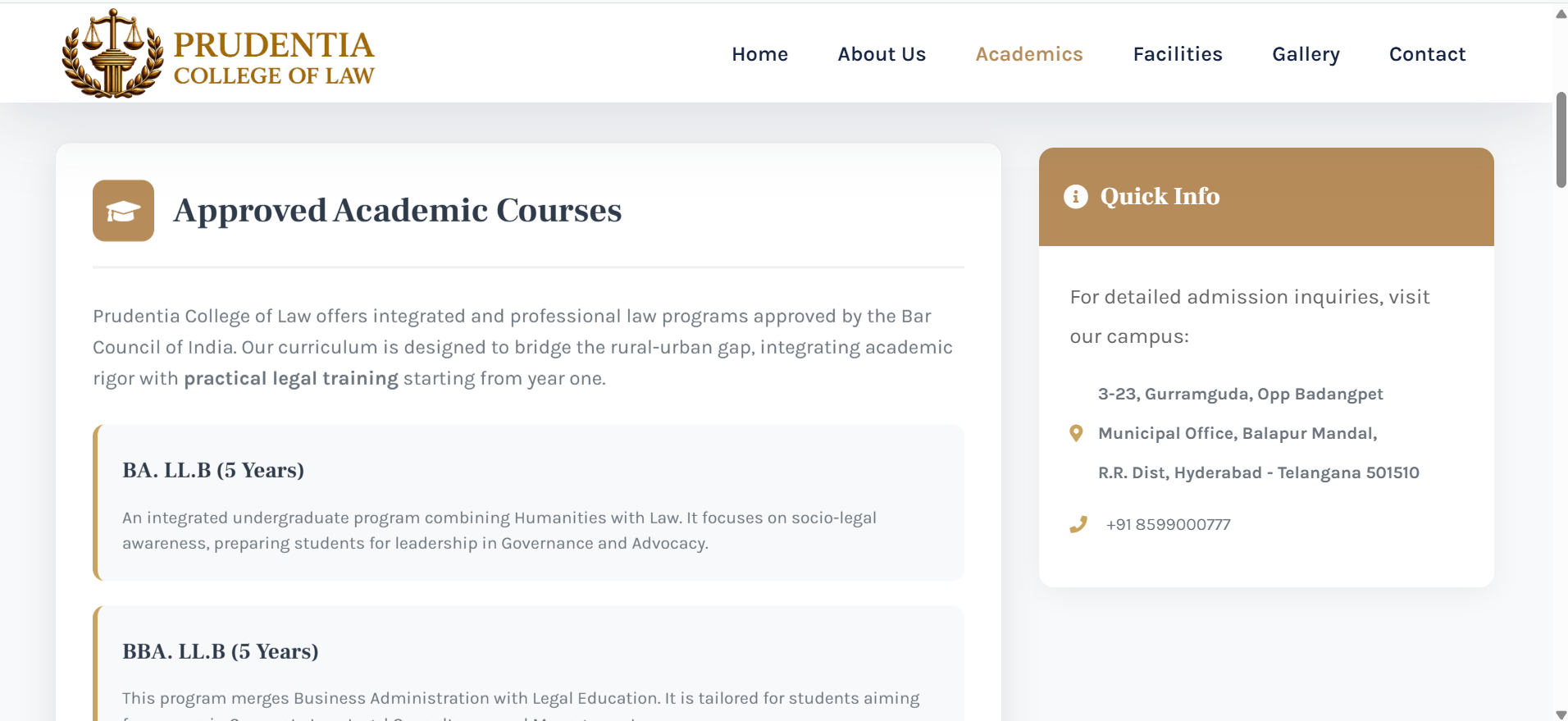Viewport: 1568px width, 721px height.
Task: Select the BA. LL.B (5 Years) course card
Action: [x=528, y=503]
